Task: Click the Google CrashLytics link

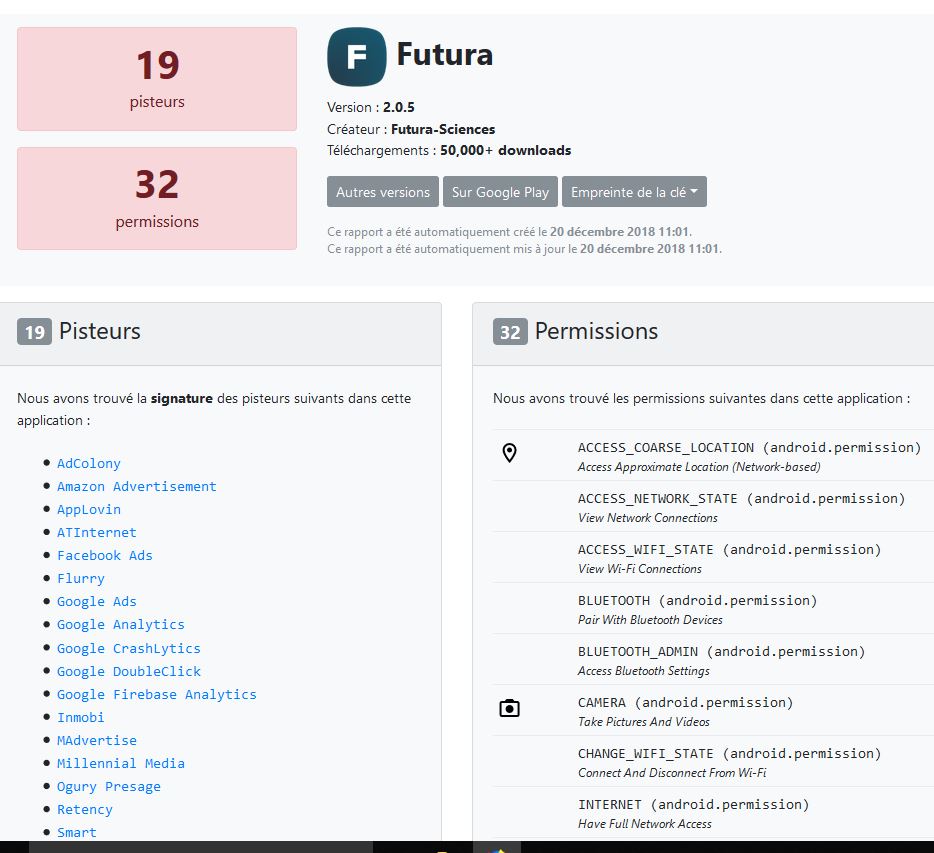Action: click(129, 648)
